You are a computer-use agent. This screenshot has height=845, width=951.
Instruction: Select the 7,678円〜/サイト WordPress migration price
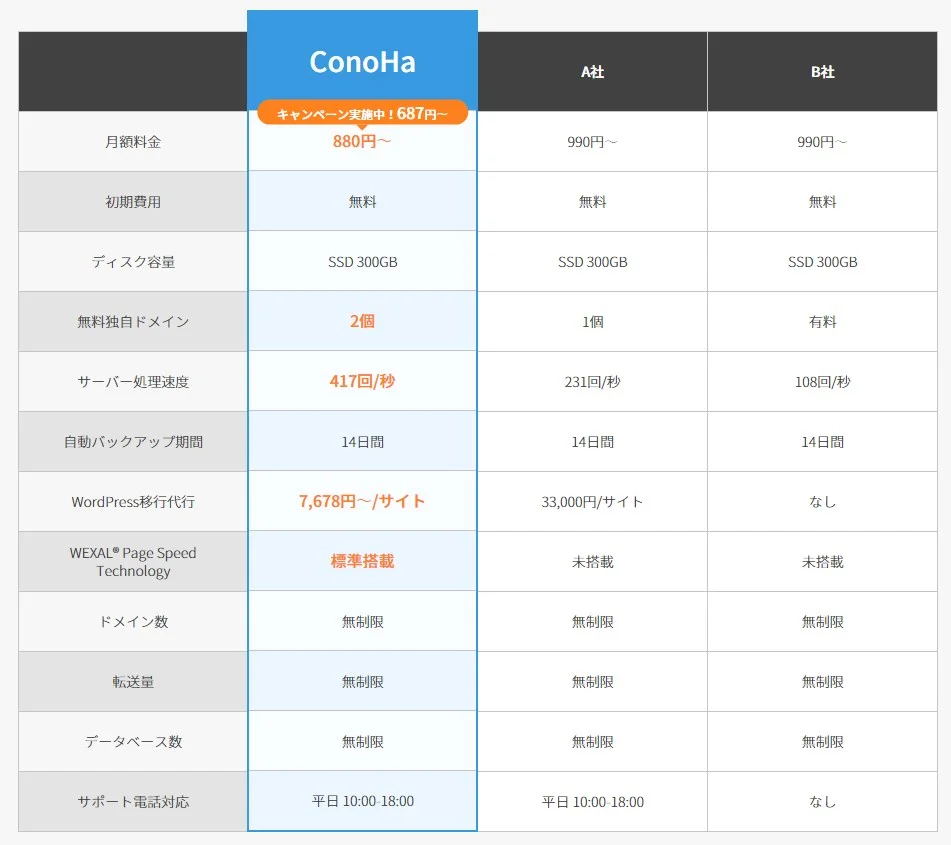point(362,501)
